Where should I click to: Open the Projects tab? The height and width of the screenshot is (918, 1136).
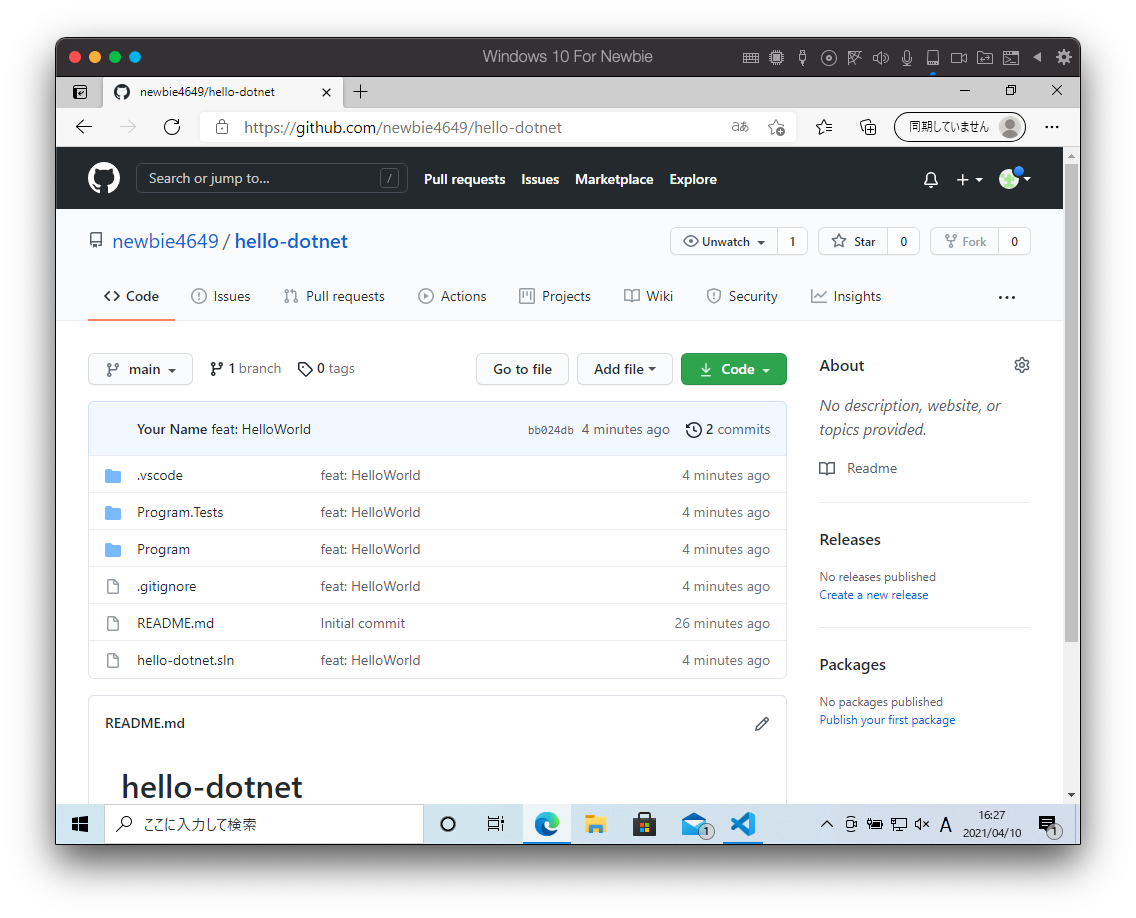(555, 296)
